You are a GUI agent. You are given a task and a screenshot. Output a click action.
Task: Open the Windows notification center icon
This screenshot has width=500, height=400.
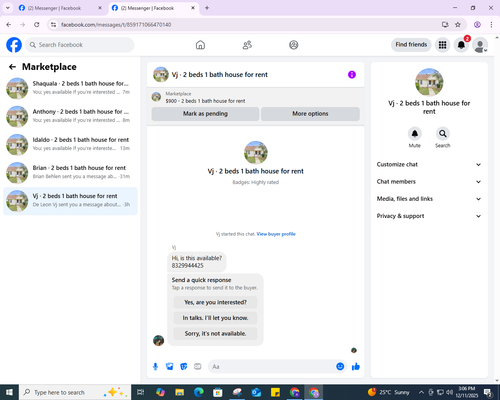pyautogui.click(x=488, y=392)
